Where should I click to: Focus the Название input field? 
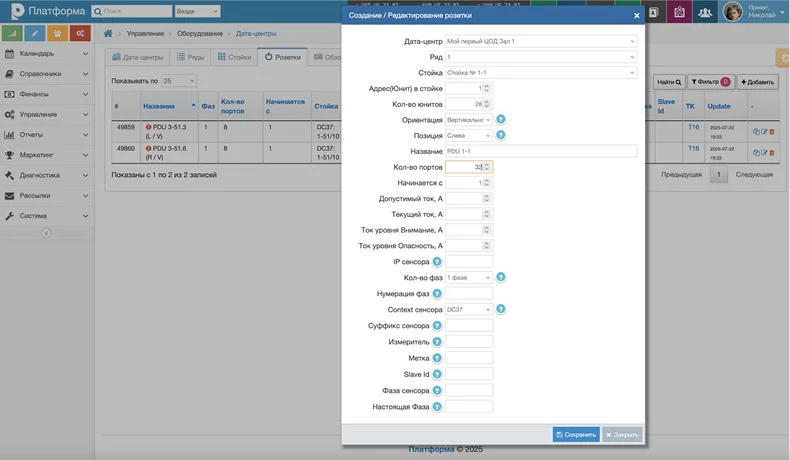(x=541, y=151)
